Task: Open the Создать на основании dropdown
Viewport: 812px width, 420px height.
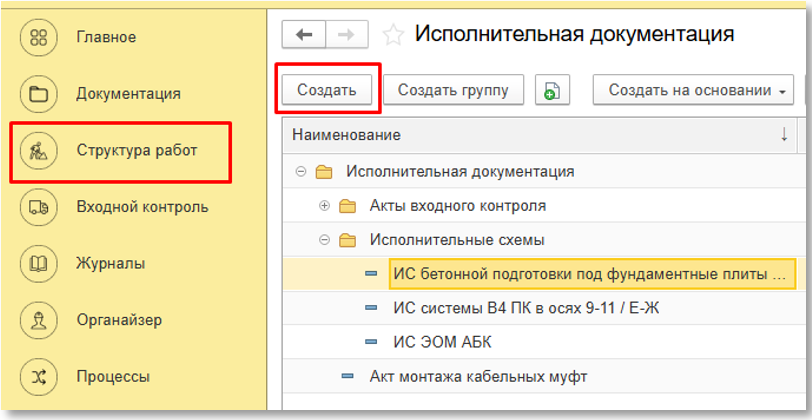Action: click(x=692, y=91)
